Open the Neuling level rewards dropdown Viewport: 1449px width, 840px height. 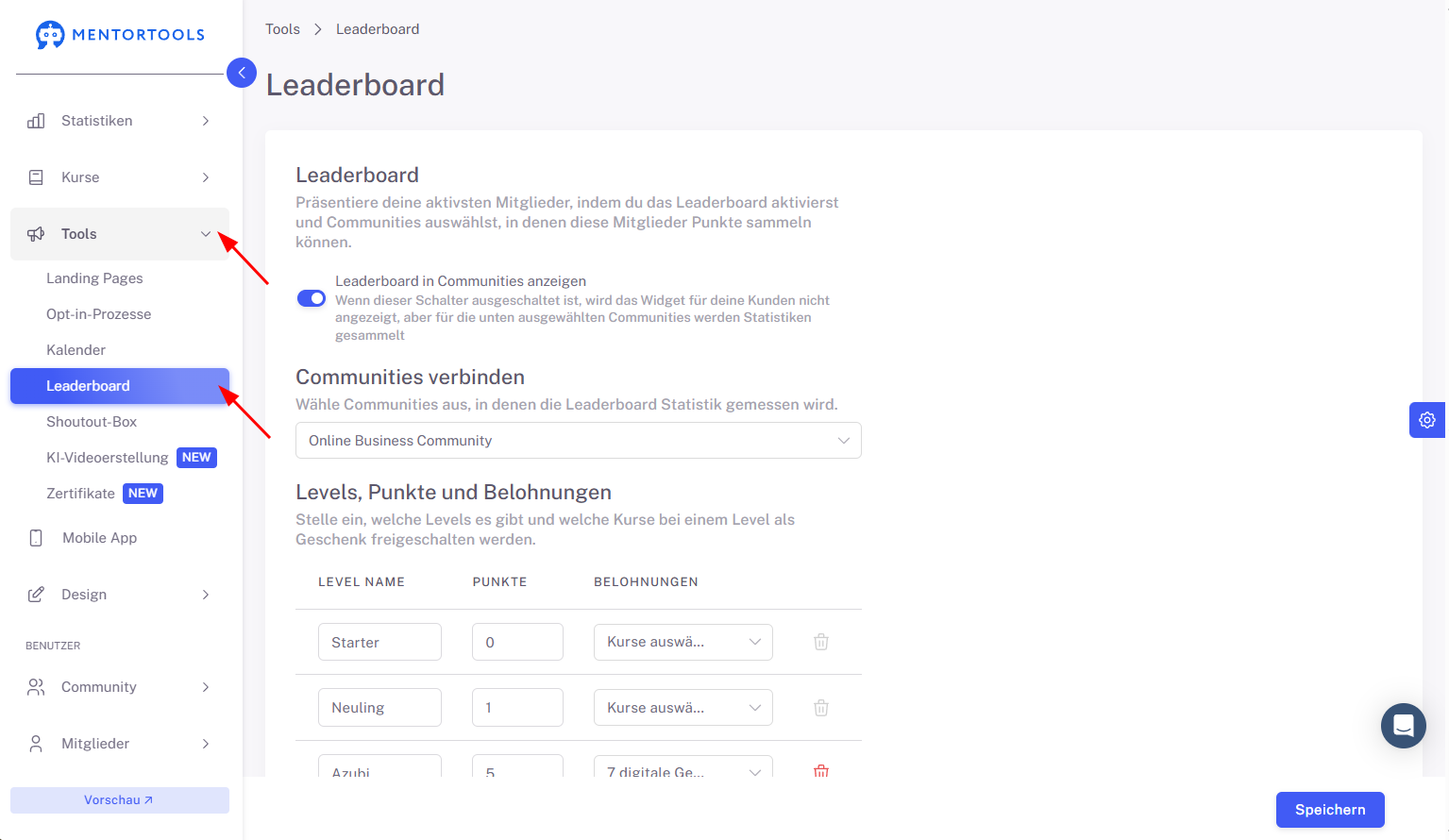click(x=683, y=708)
